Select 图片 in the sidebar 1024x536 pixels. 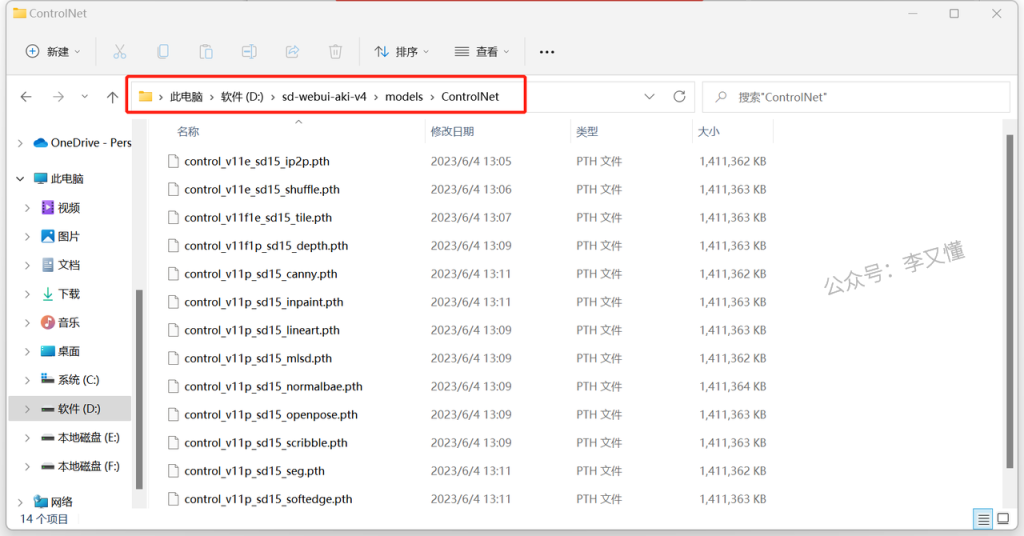61,236
